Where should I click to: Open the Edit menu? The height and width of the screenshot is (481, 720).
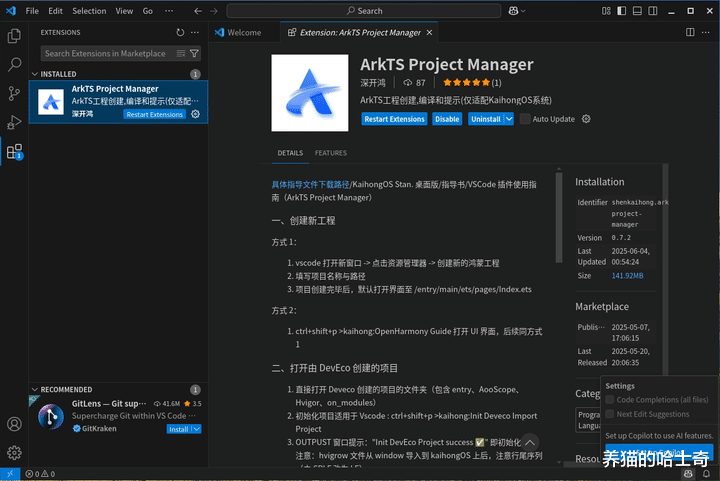tap(56, 11)
